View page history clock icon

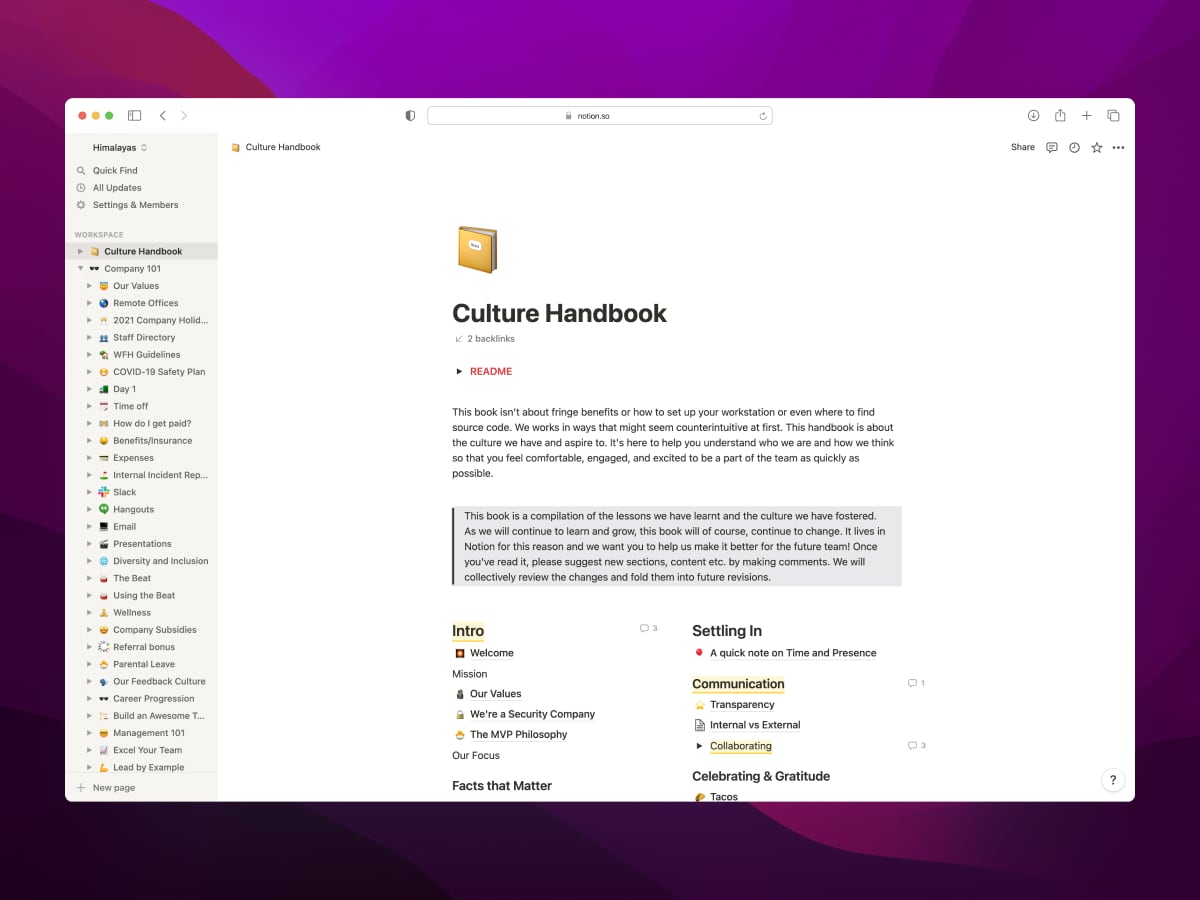[1074, 147]
